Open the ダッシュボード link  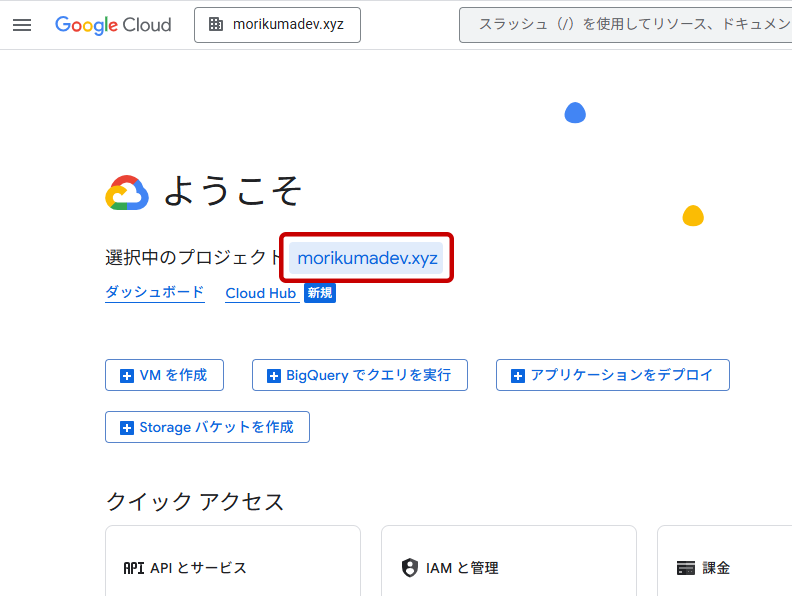[155, 293]
